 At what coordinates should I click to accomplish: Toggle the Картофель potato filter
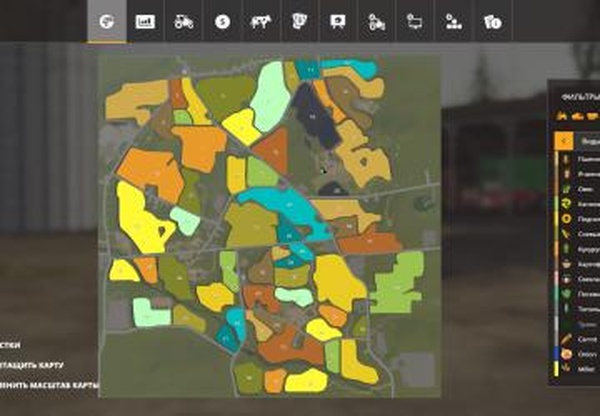[x=579, y=264]
